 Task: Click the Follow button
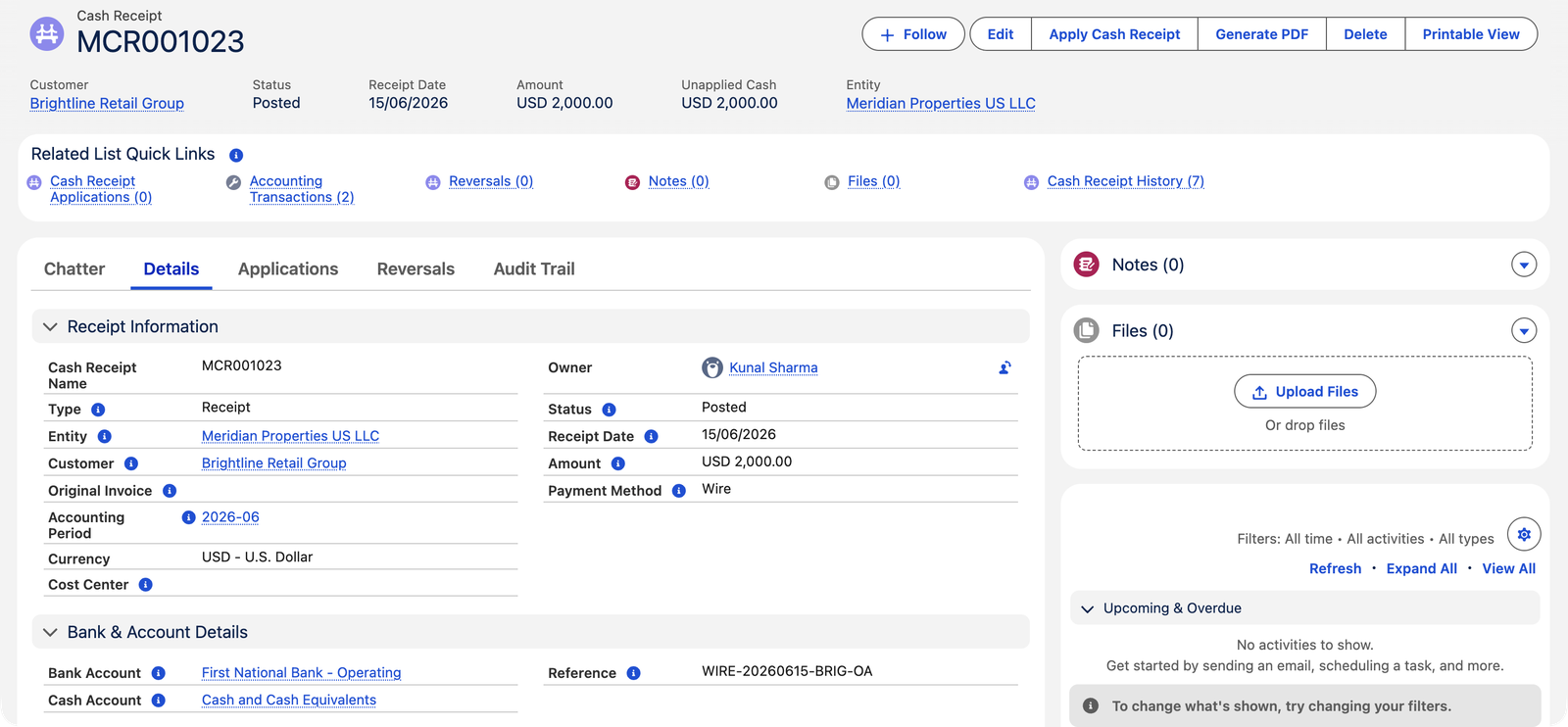pyautogui.click(x=913, y=34)
